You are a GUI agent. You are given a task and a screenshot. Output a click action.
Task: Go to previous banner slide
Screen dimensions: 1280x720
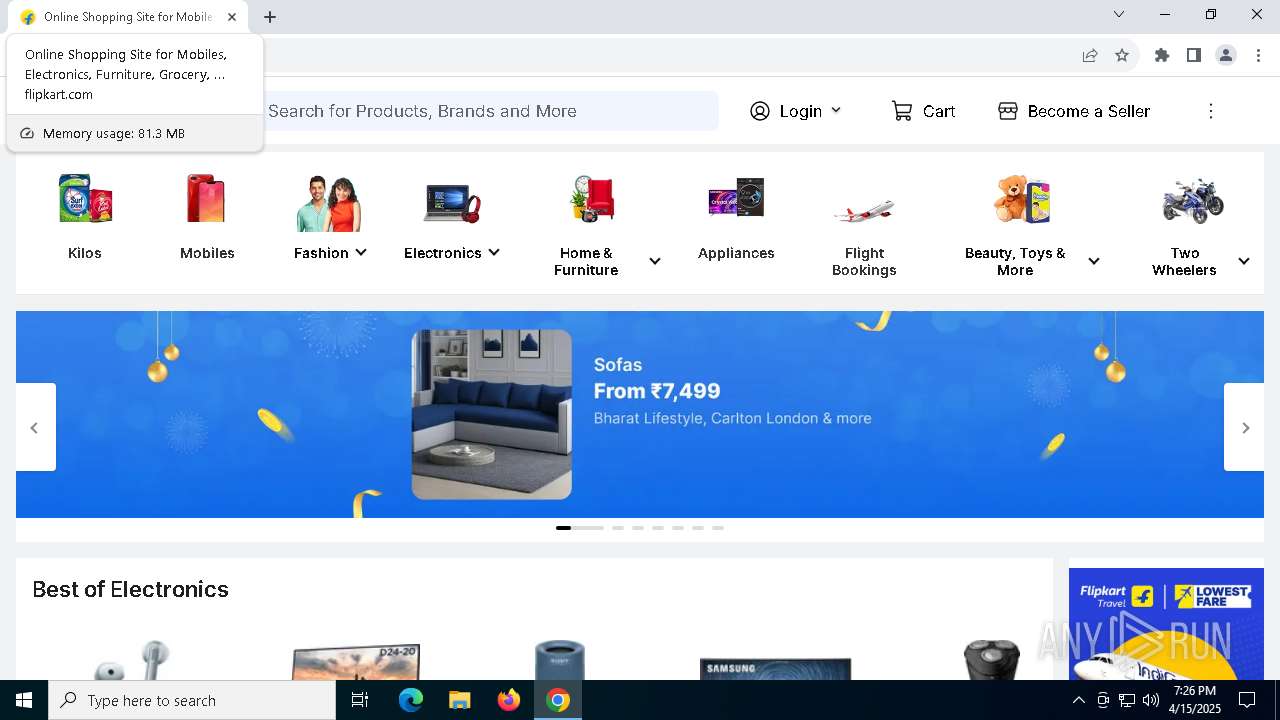click(35, 427)
